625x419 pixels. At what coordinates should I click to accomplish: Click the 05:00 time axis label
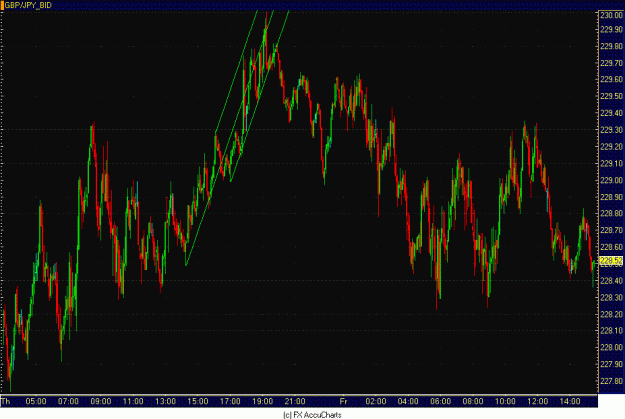point(36,401)
